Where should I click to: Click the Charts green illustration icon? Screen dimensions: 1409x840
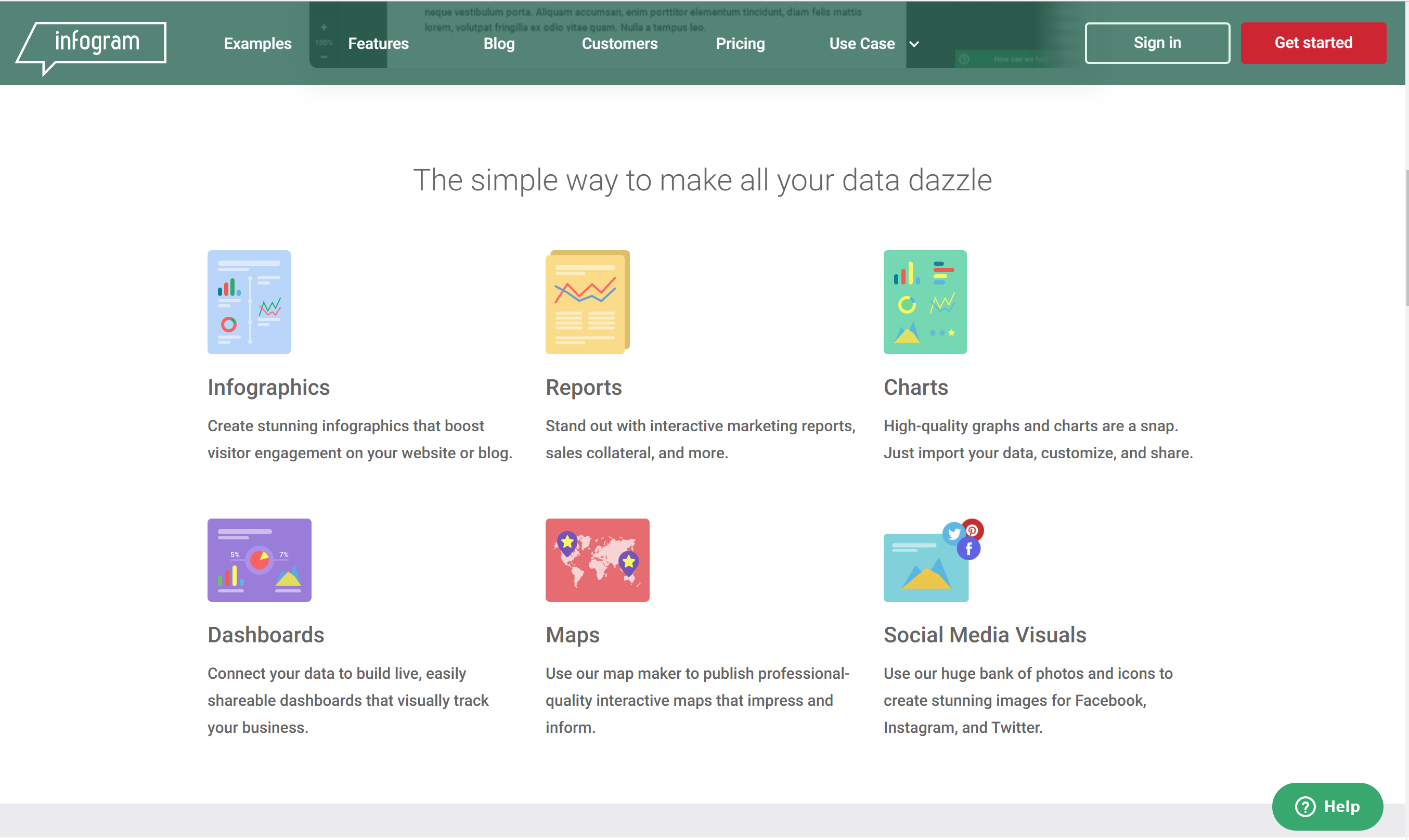925,302
